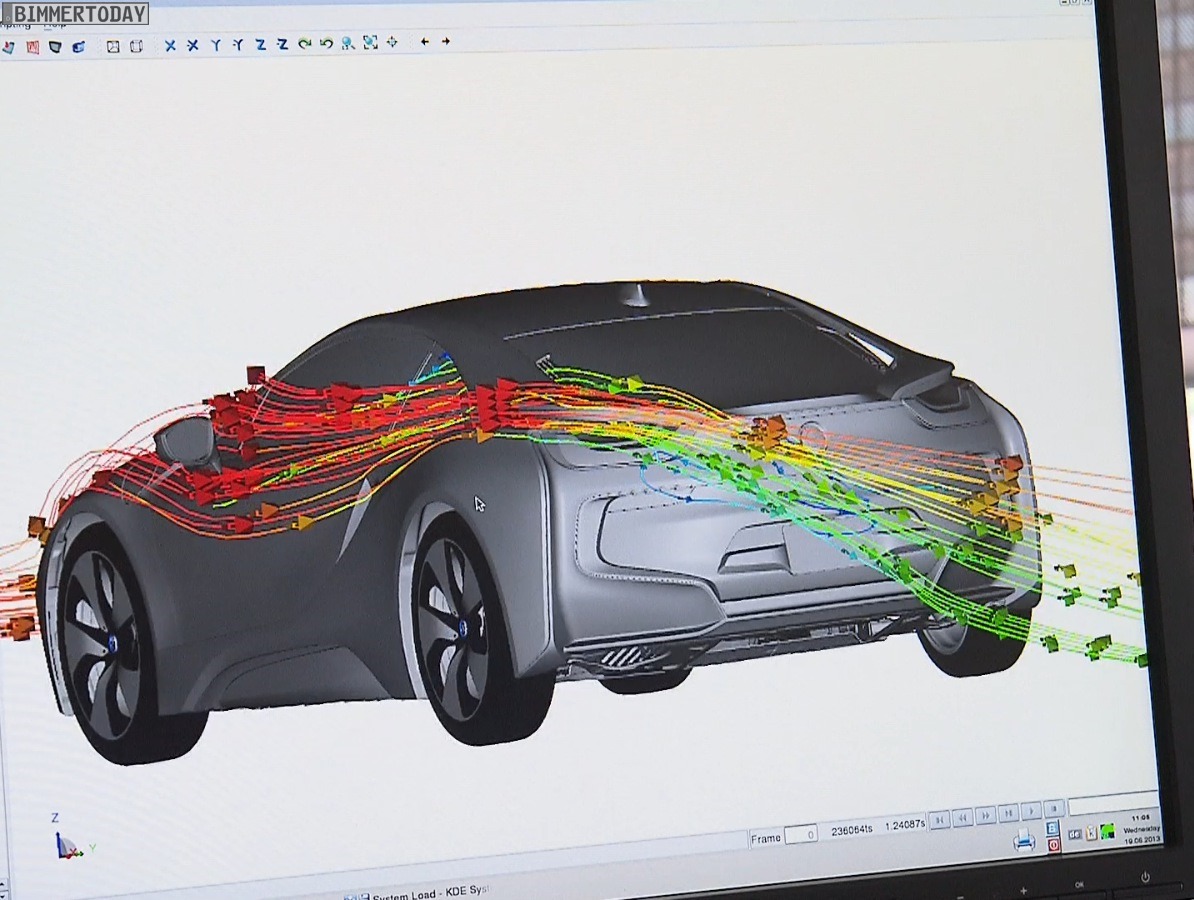The image size is (1194, 900).
Task: Select the negative X axis view icon
Action: tap(192, 45)
